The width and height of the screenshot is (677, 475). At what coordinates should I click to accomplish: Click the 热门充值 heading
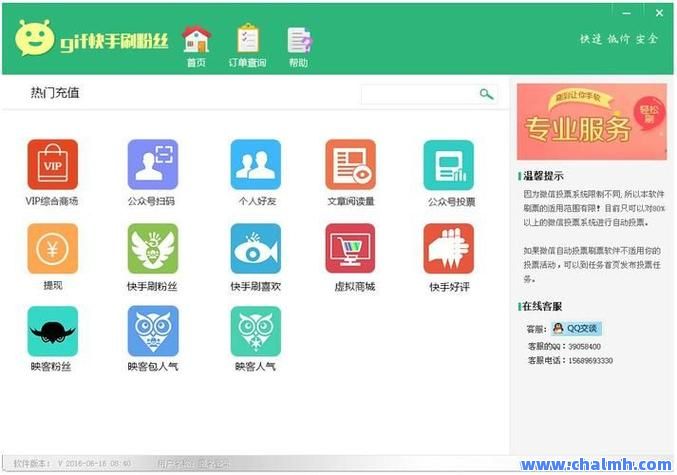(x=55, y=93)
